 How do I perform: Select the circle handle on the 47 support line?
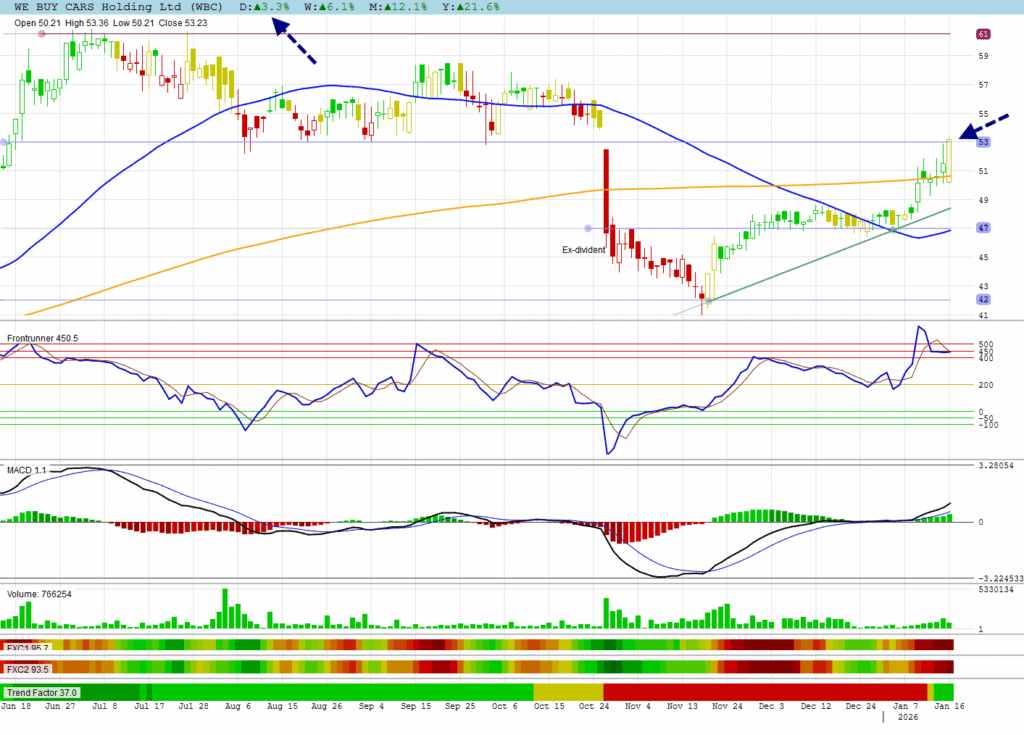[588, 229]
